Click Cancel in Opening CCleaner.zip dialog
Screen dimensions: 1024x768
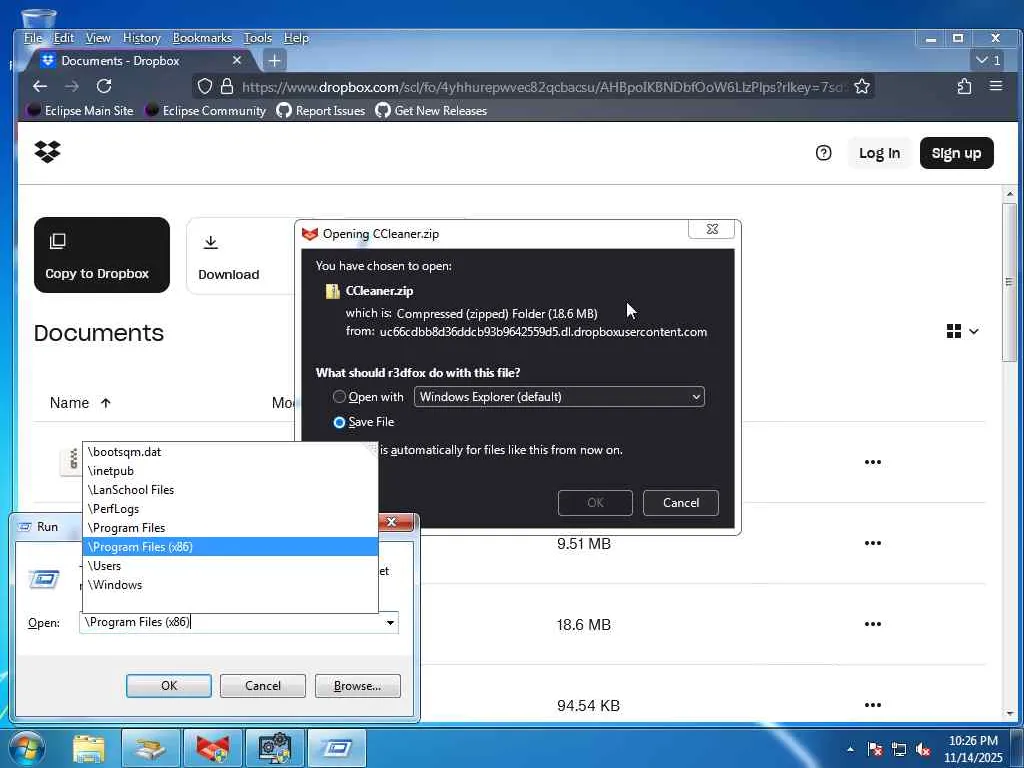[680, 503]
